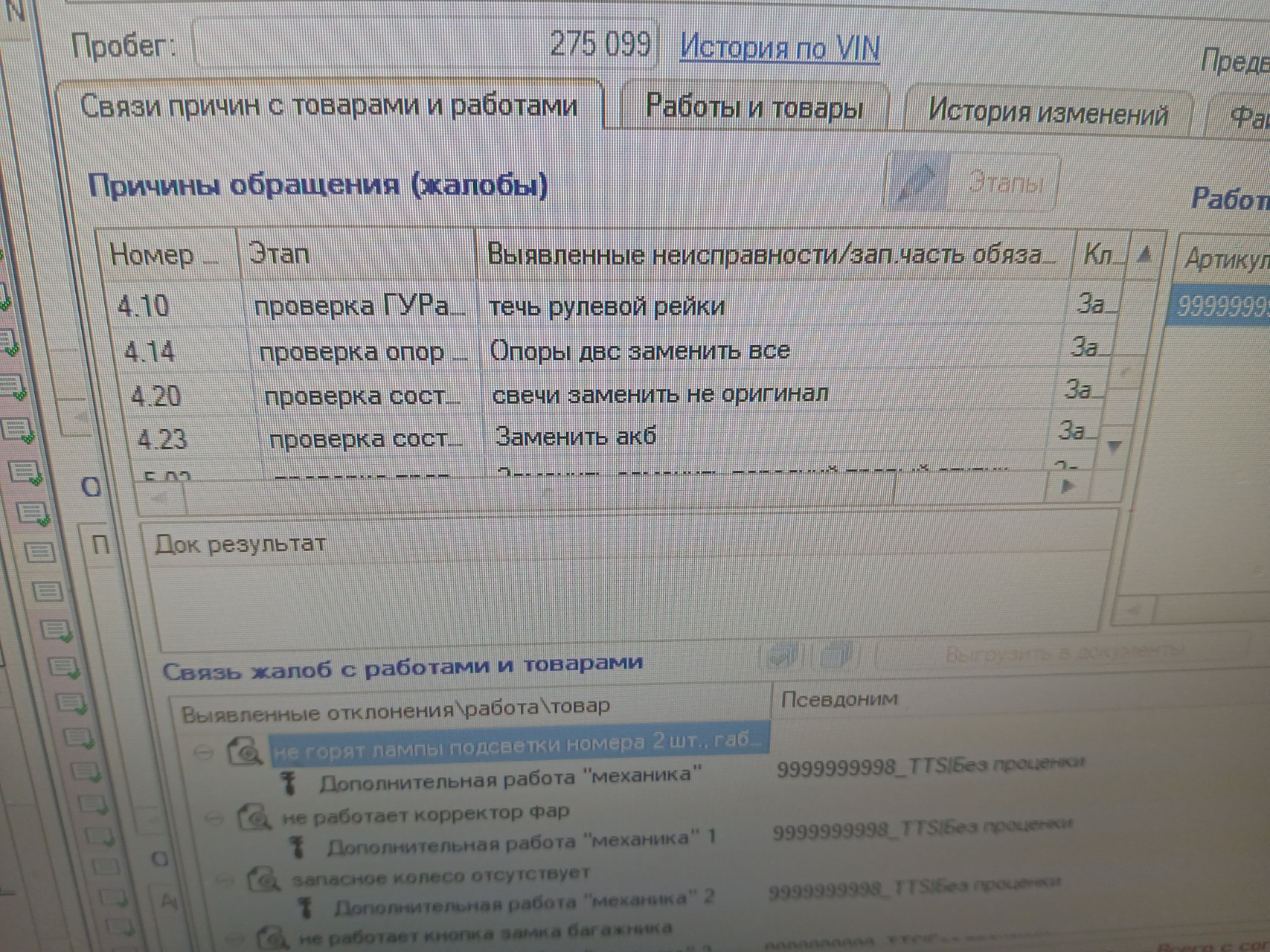Click the wrench icon of Дополнительная работа "механика"
Image resolution: width=1270 pixels, height=952 pixels.
point(290,783)
